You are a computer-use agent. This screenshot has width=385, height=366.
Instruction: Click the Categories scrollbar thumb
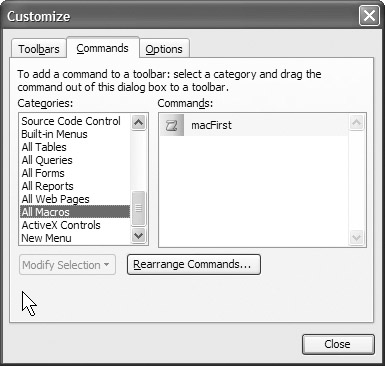[x=138, y=208]
